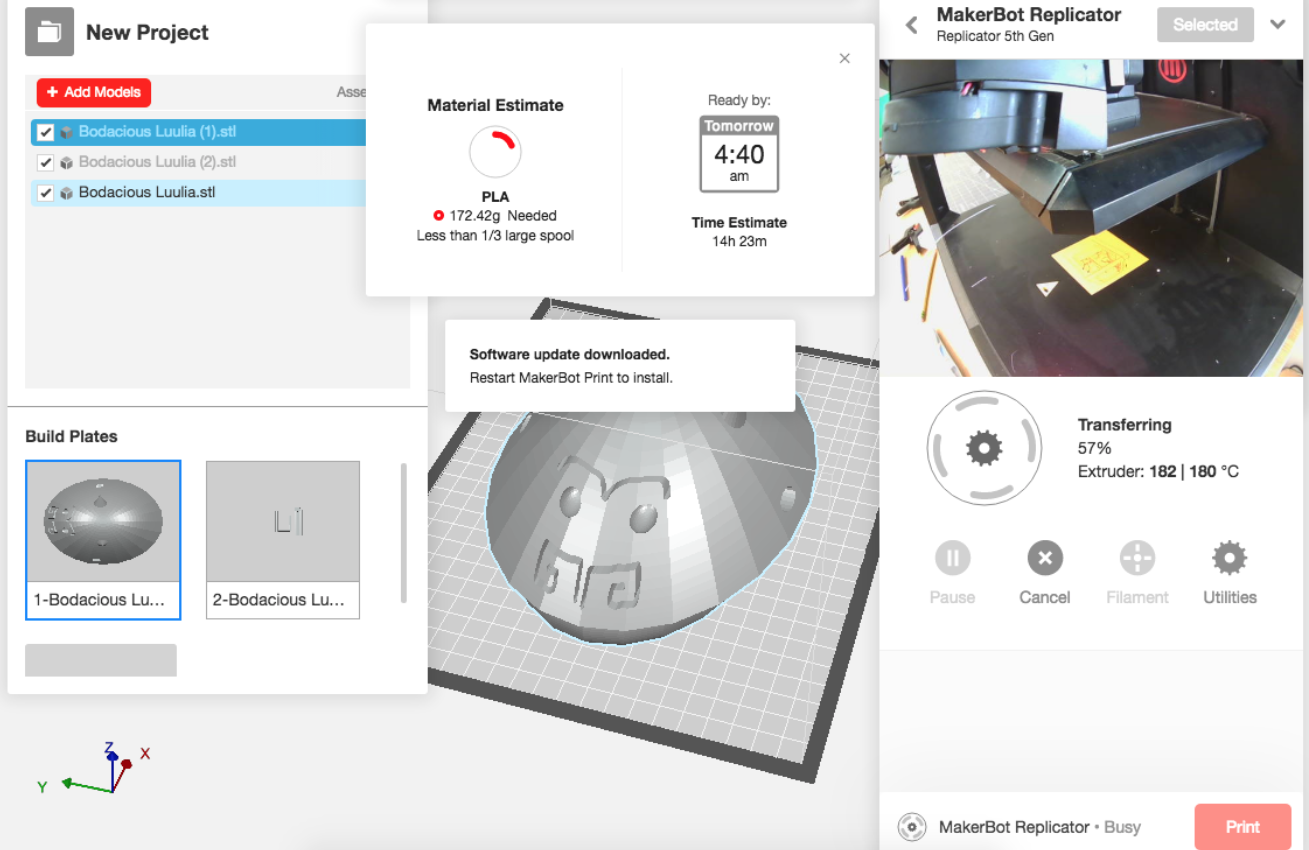Click the MakerBot Replicator Busy status label
Viewport: 1309px width, 850px height.
point(1040,827)
